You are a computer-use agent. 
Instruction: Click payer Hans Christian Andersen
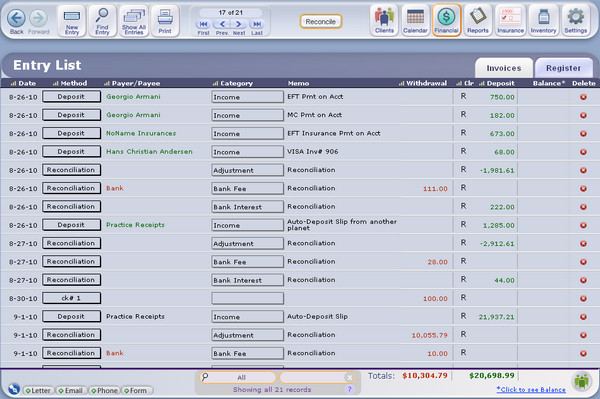[149, 151]
